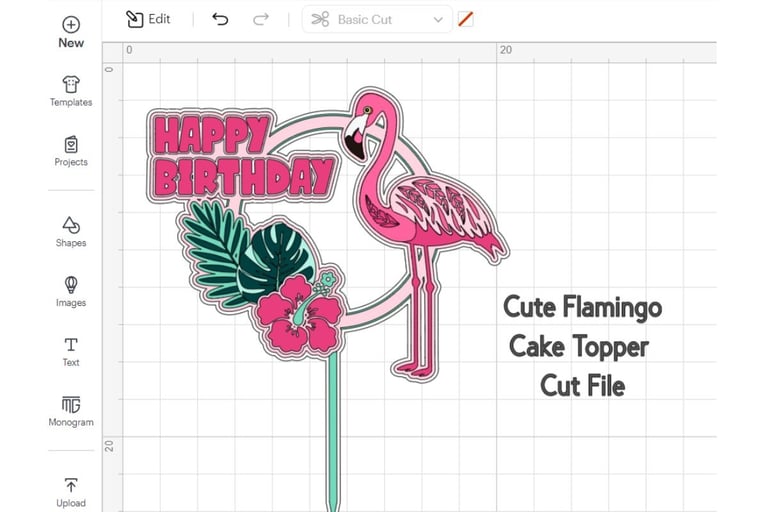Click the Monogram label in sidebar

71,422
